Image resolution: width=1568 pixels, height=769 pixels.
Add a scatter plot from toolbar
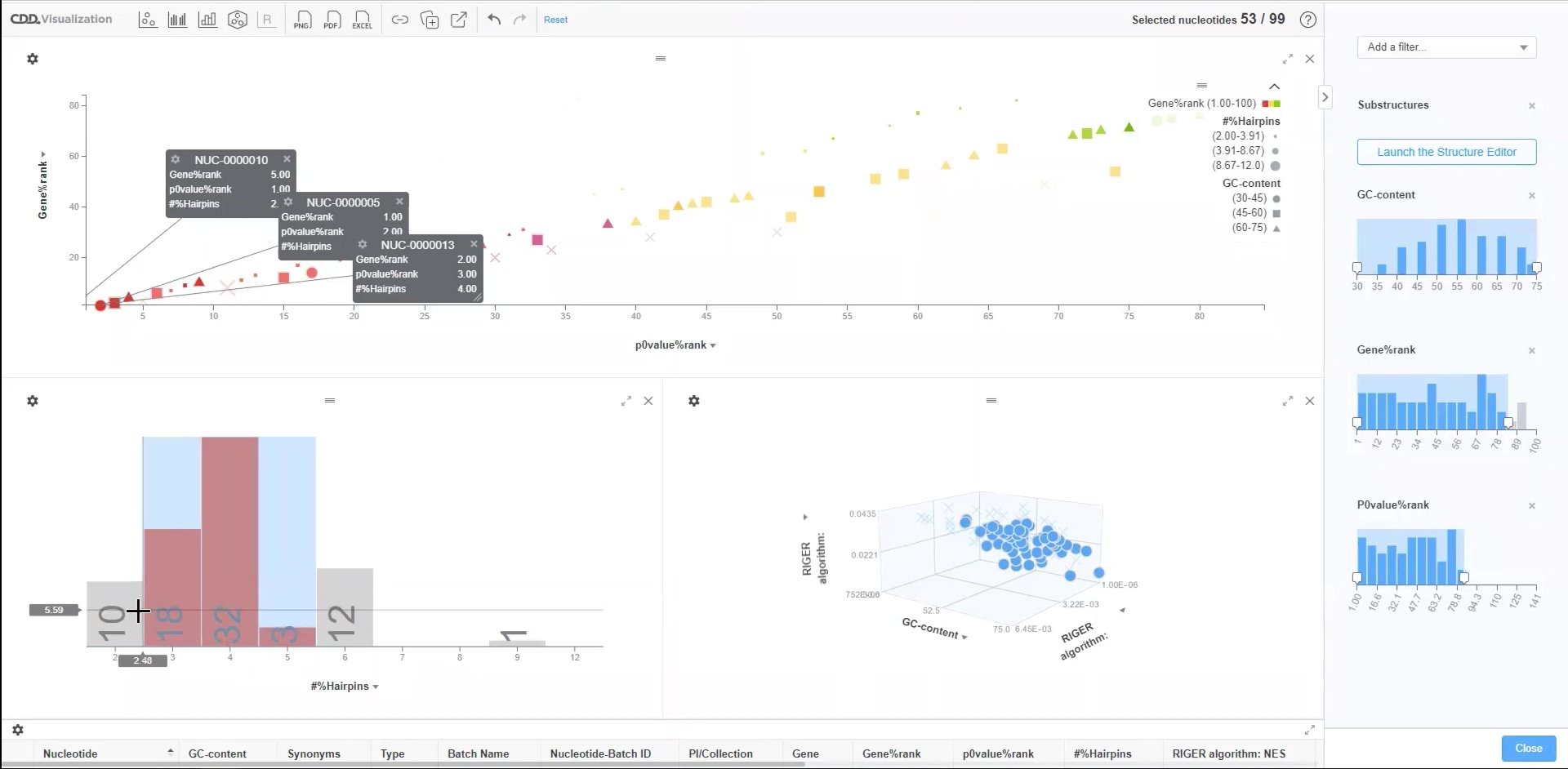[148, 20]
